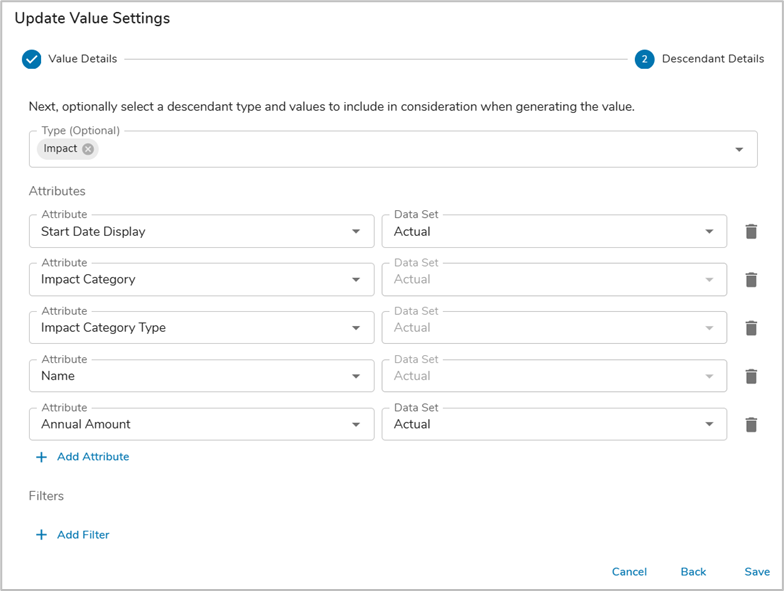
Task: Open the Impact Category attribute dropdown
Action: tap(356, 280)
